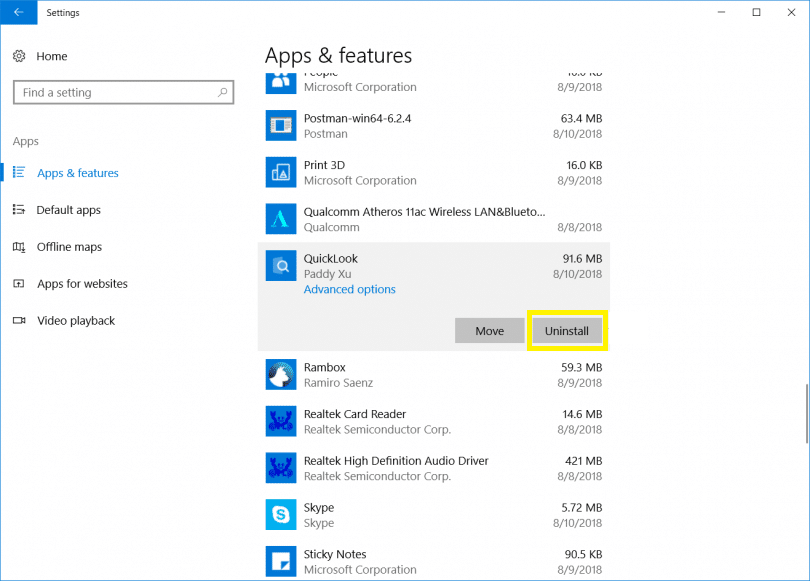Viewport: 810px width, 581px height.
Task: Click the Home gear icon
Action: point(19,56)
